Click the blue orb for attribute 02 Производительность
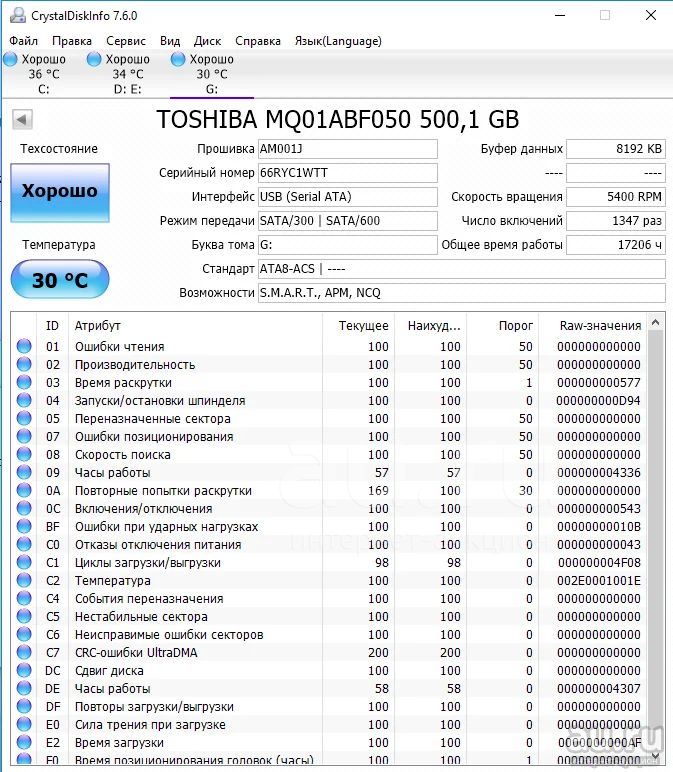 (x=24, y=364)
